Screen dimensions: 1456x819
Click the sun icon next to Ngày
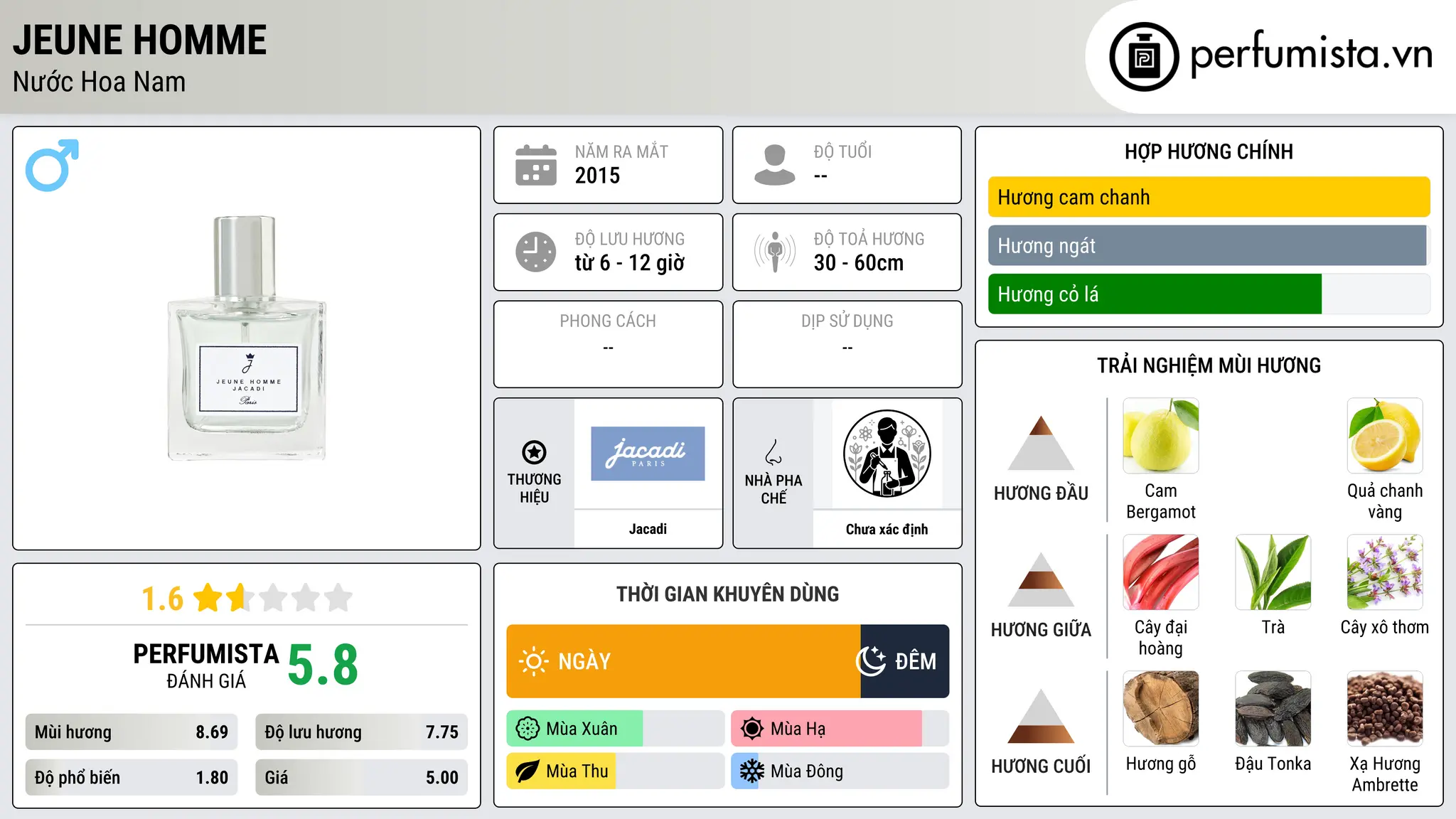tap(534, 661)
